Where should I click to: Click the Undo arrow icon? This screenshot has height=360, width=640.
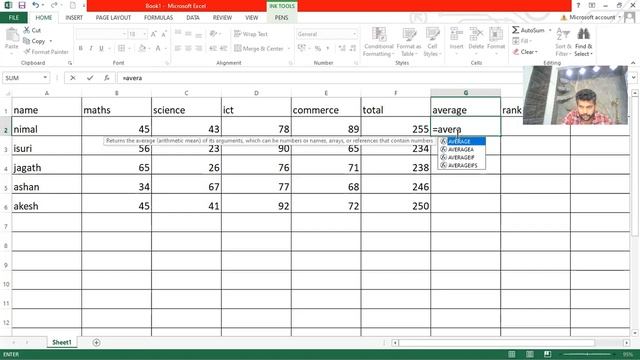36,5
